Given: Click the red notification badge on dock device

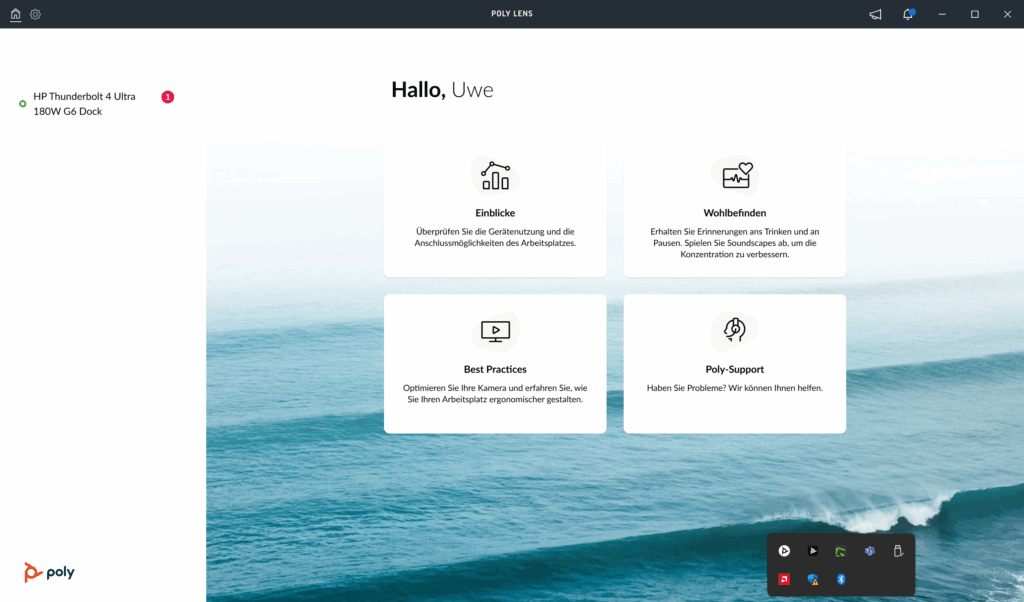Looking at the screenshot, I should tap(168, 97).
